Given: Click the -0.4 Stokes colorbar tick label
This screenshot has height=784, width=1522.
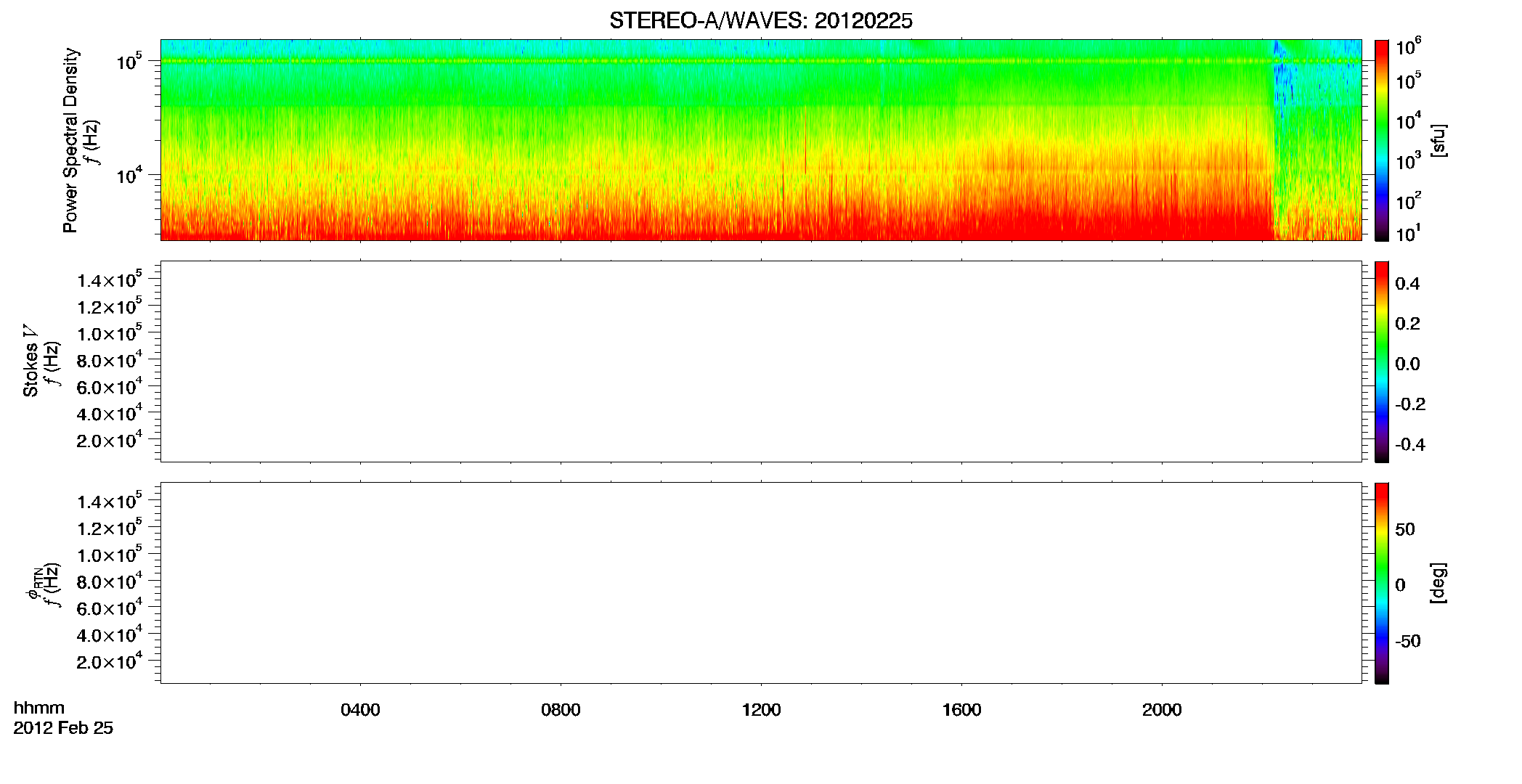Looking at the screenshot, I should click(x=1410, y=445).
